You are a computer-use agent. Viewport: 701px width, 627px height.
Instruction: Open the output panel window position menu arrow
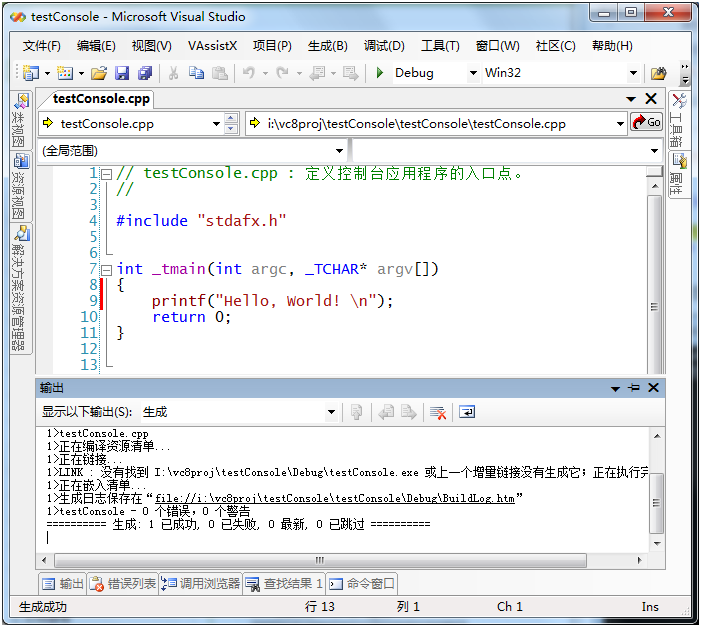click(616, 389)
